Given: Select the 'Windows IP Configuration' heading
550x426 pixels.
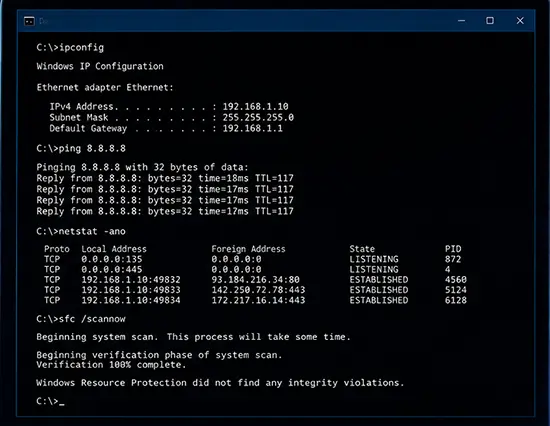Looking at the screenshot, I should [100, 66].
